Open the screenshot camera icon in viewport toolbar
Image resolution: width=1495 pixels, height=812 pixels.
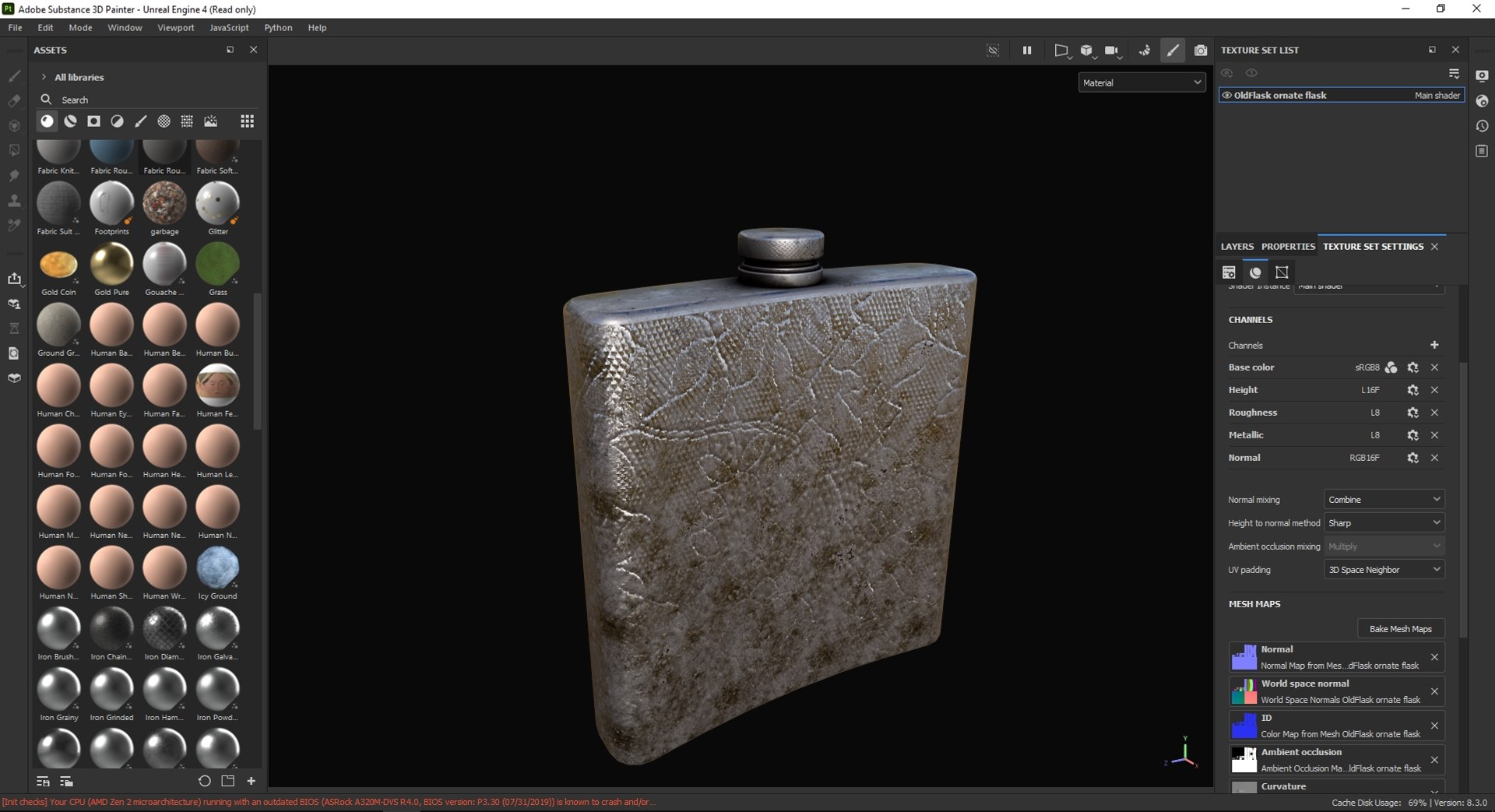pos(1201,50)
